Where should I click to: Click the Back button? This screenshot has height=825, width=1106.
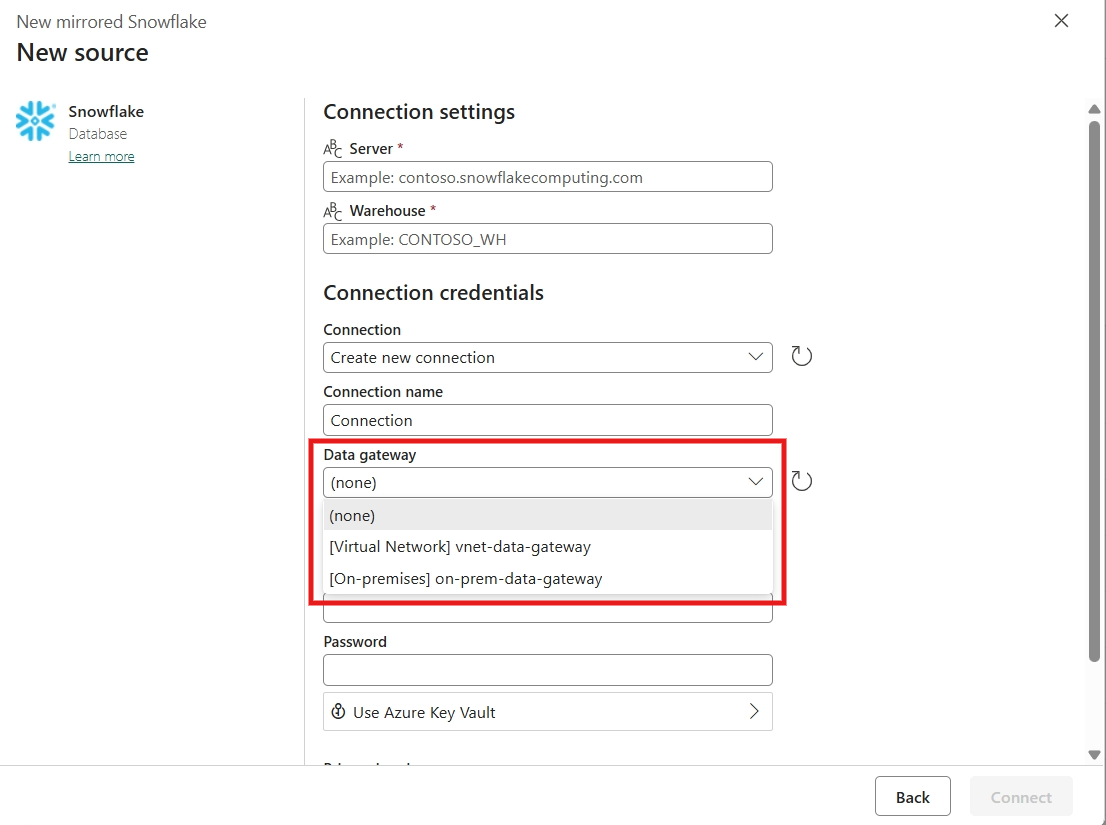pos(912,796)
